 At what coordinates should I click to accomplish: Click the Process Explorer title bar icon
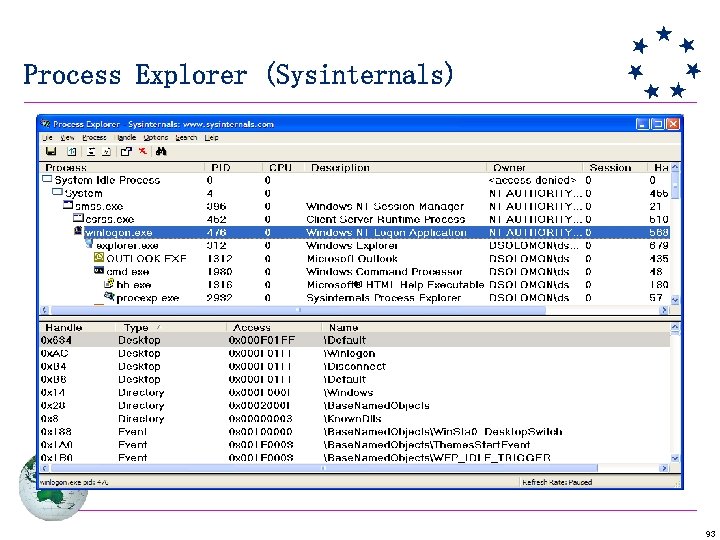point(45,124)
